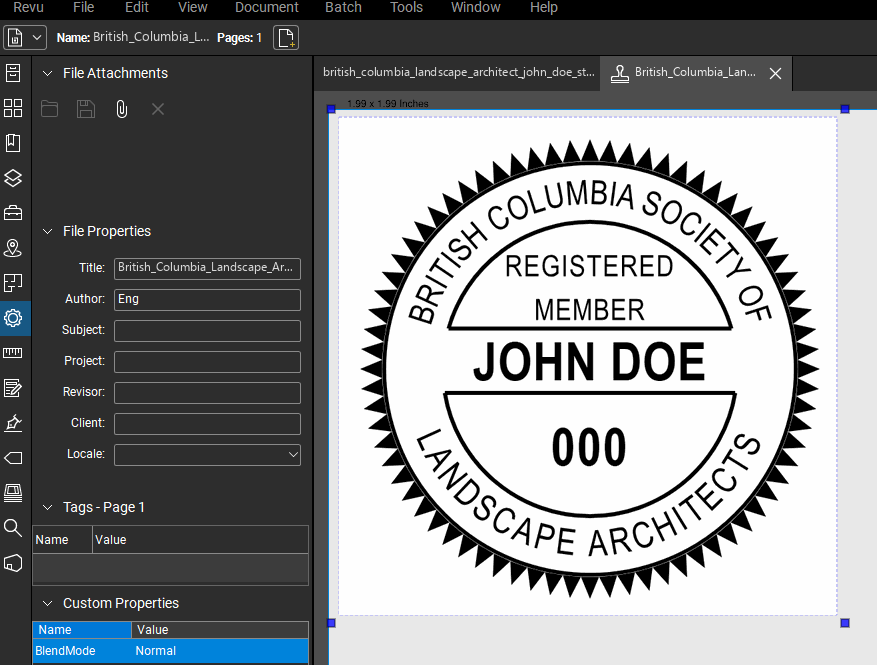The image size is (877, 665).
Task: Open the File Access panel icon
Action: (13, 73)
